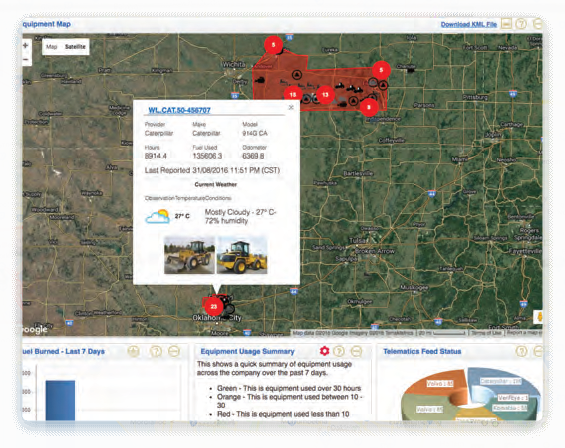
Task: Click the Model value 914G CA
Action: [x=255, y=133]
